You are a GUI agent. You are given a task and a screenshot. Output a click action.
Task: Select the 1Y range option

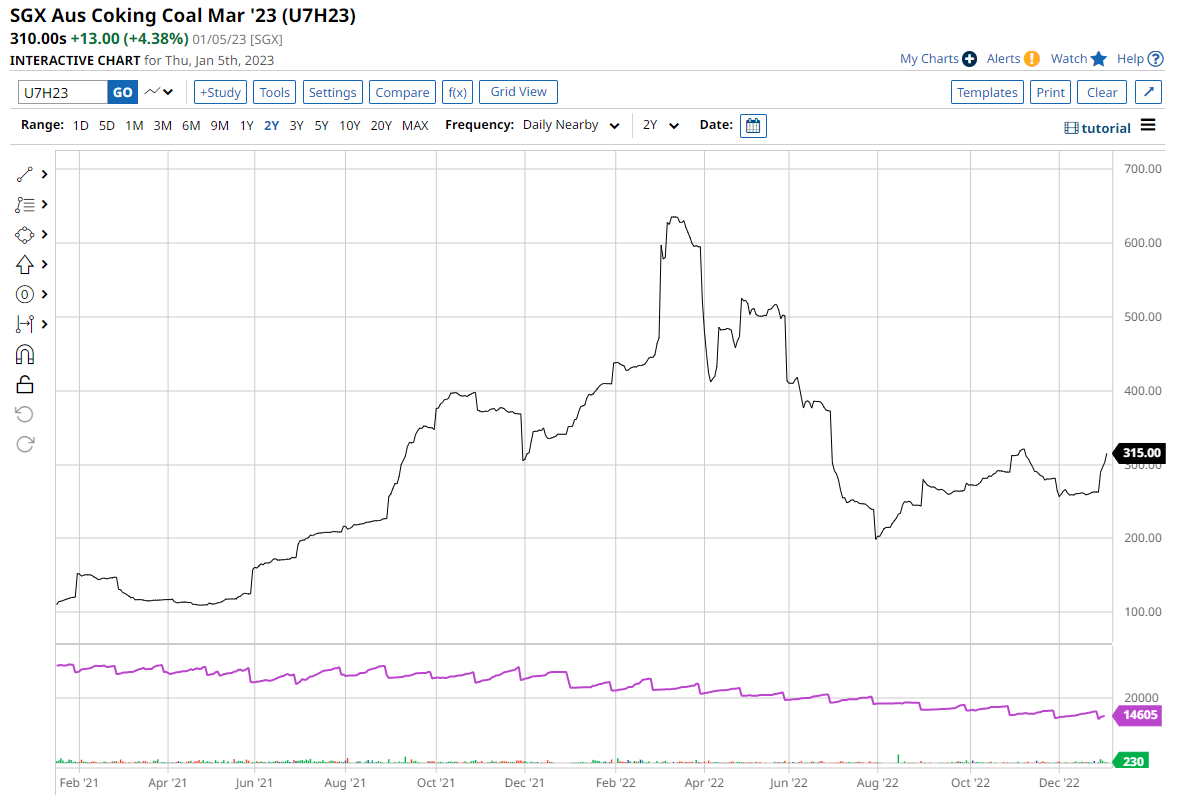coord(246,126)
